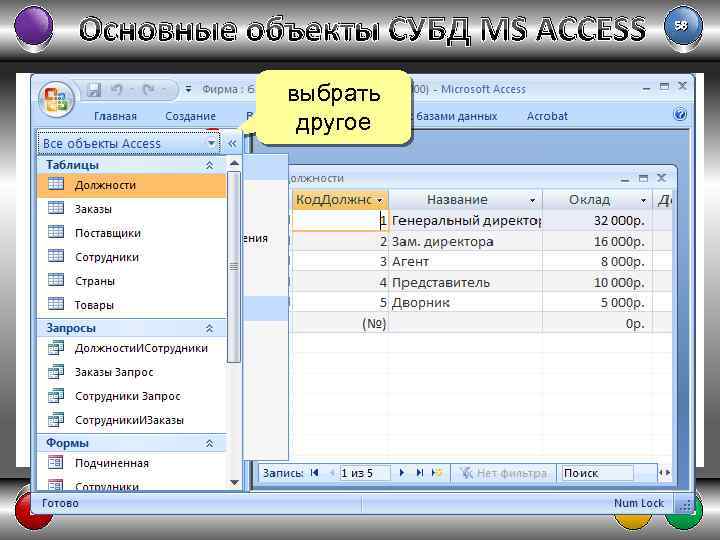Open the Сотрудники Запрос query

click(131, 396)
